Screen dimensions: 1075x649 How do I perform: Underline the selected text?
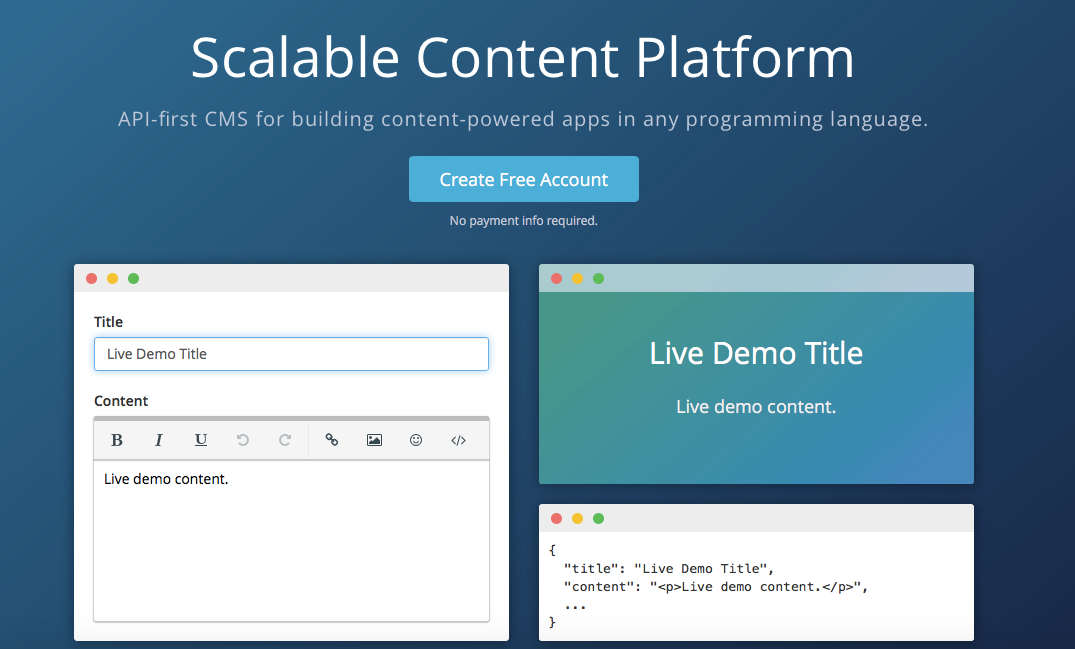[x=201, y=440]
